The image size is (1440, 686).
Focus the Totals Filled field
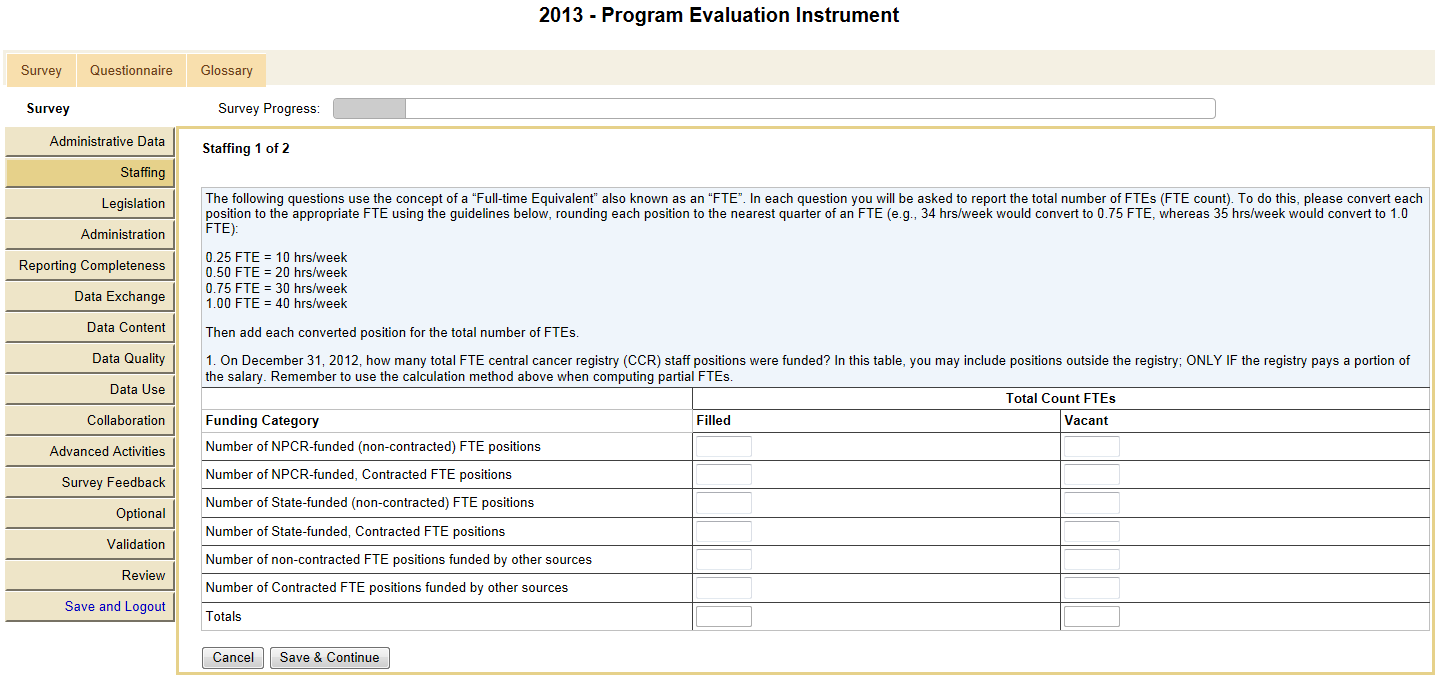coord(724,617)
